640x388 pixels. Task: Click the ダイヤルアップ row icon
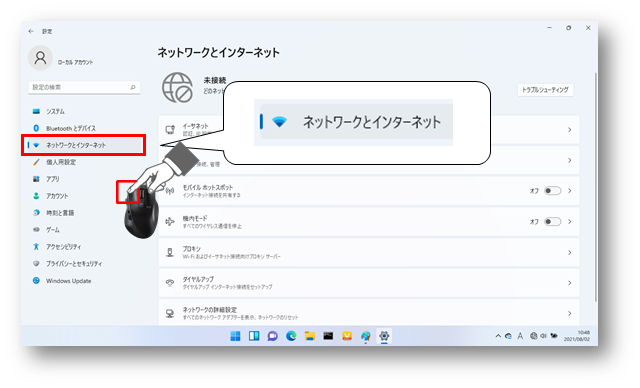(170, 283)
